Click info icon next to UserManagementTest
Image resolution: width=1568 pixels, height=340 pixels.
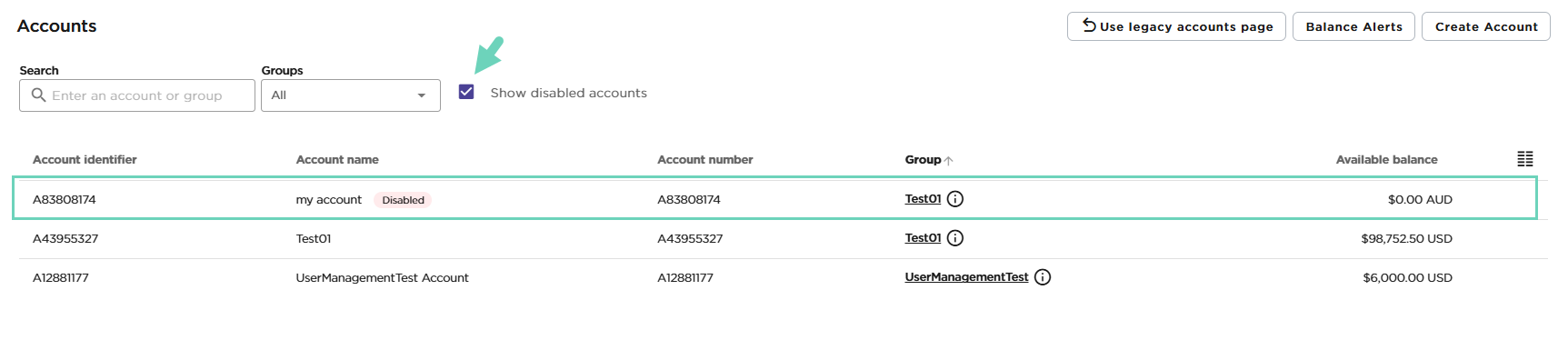[x=1043, y=277]
